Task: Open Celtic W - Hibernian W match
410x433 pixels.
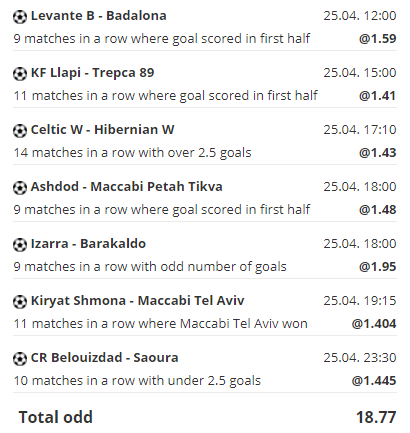Action: (x=102, y=130)
